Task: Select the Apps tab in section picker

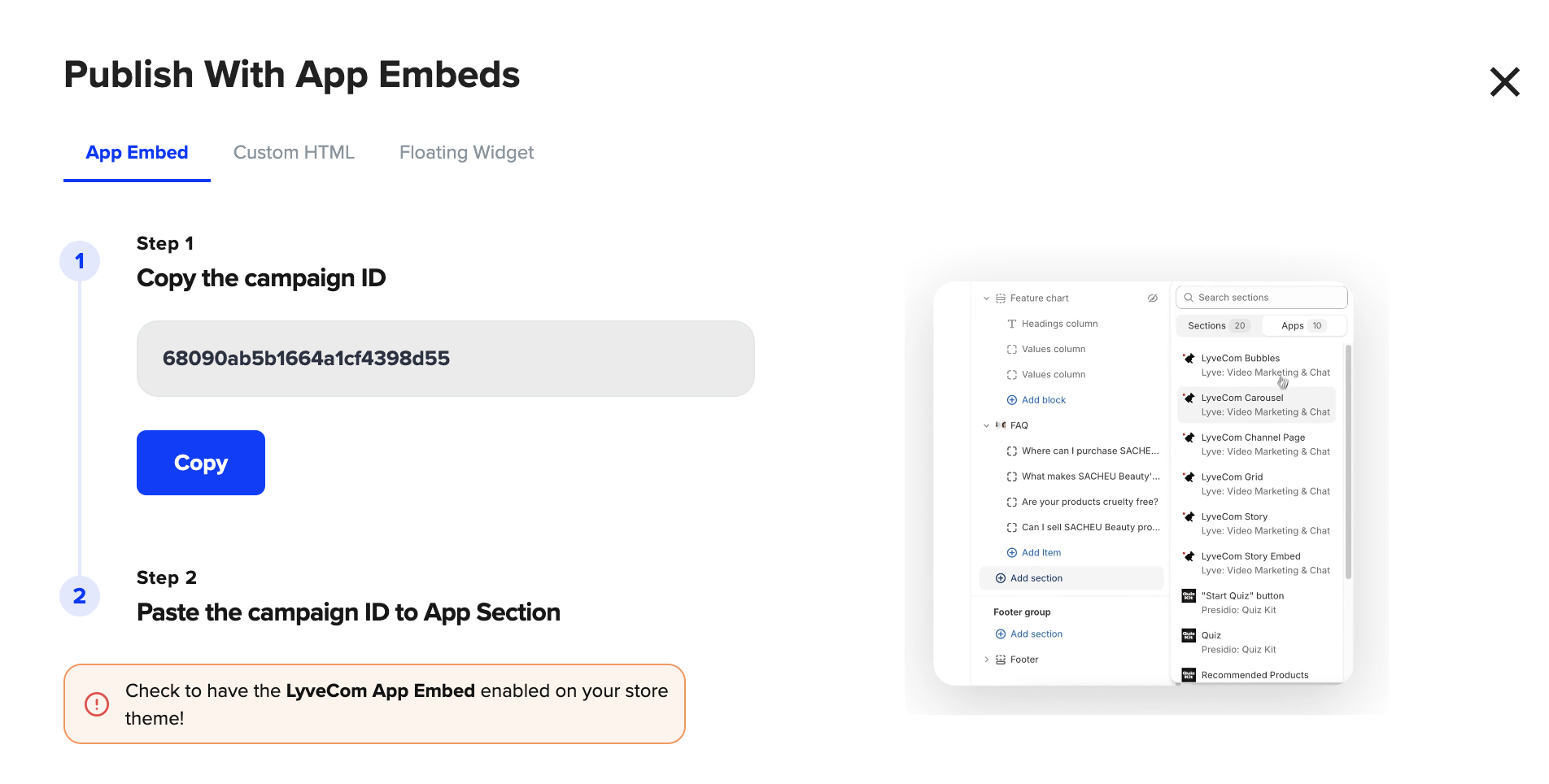Action: [x=1302, y=325]
